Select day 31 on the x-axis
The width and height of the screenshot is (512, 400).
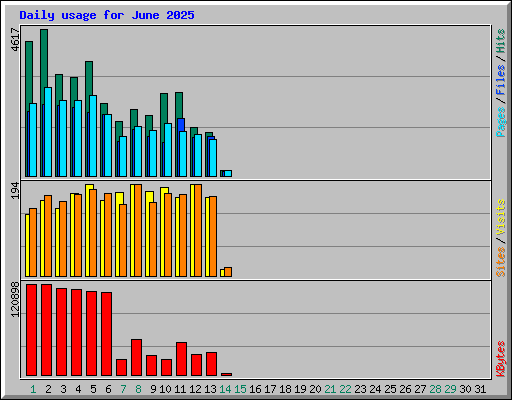tap(480, 389)
